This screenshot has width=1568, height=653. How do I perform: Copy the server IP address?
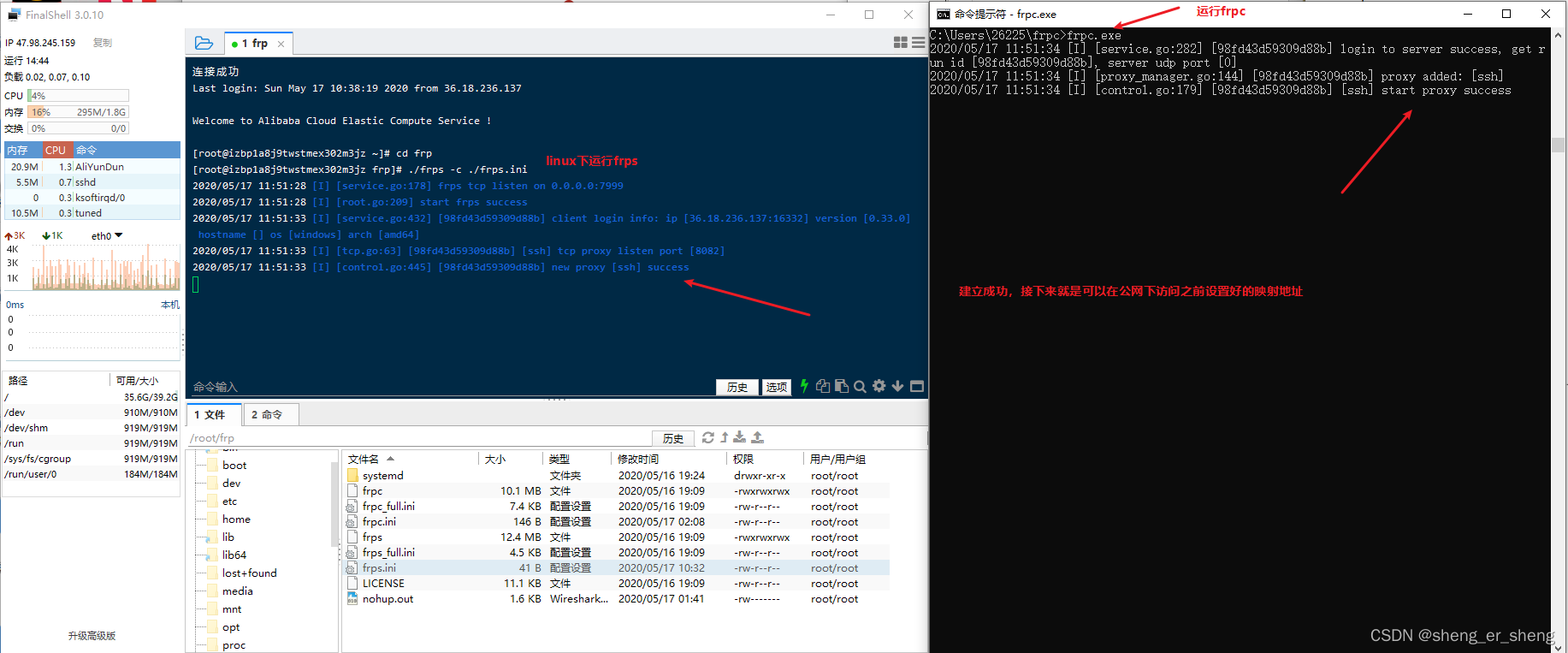pos(102,43)
